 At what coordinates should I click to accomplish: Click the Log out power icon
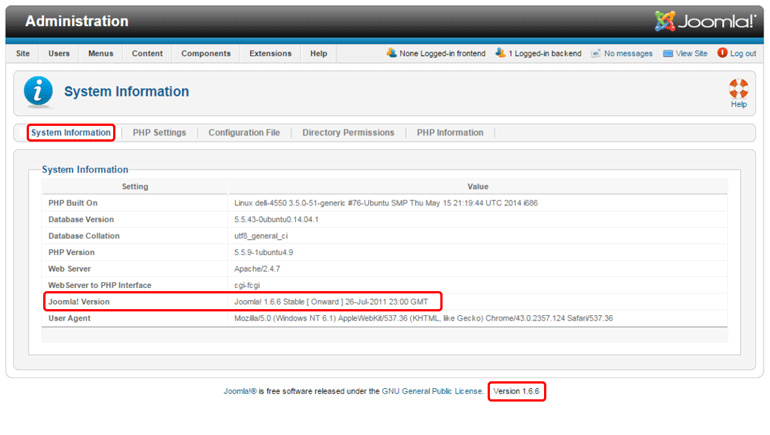[722, 53]
